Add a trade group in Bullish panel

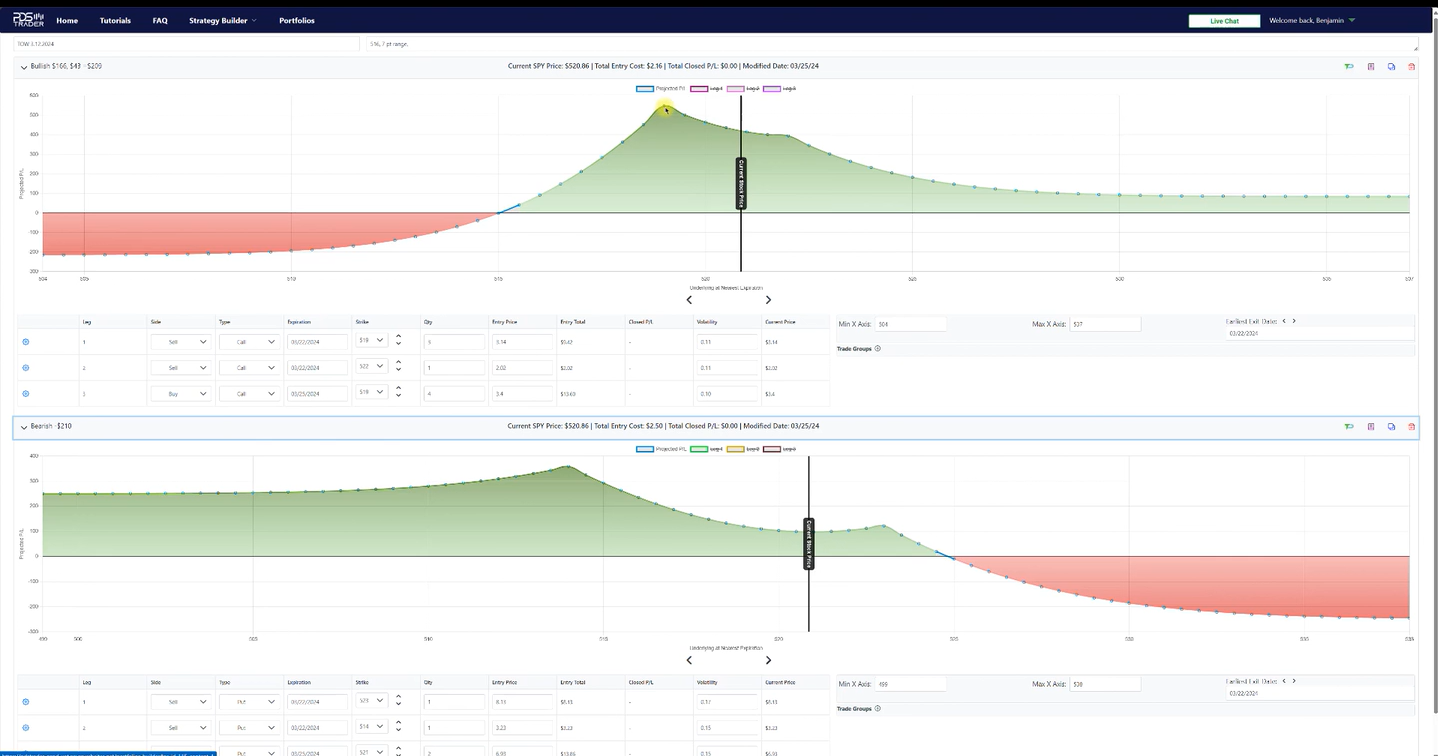tap(878, 349)
